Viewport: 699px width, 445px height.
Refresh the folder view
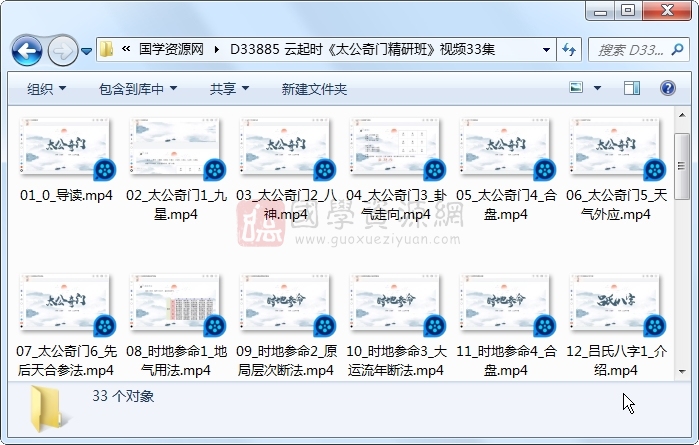[x=569, y=49]
